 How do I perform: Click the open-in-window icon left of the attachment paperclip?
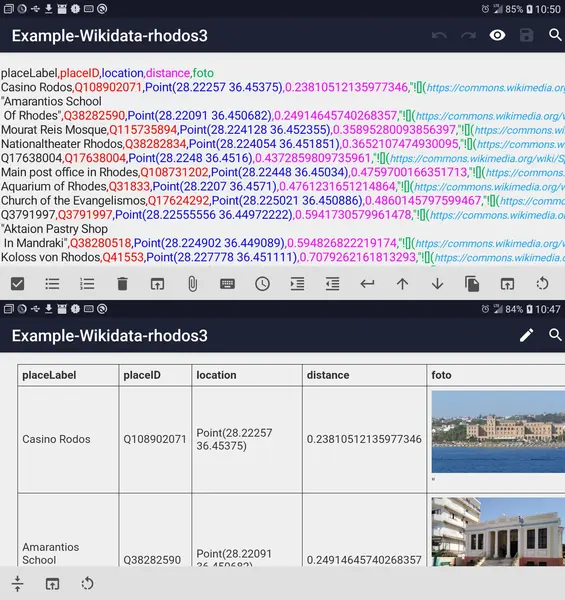point(157,284)
